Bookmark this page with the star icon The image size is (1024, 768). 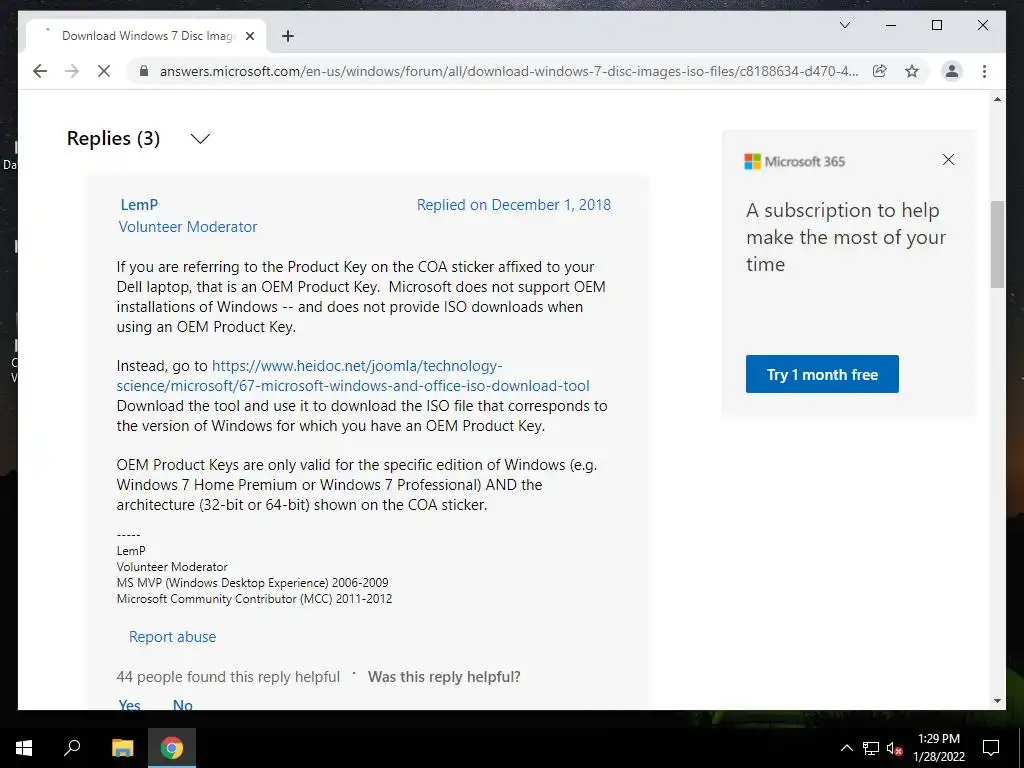[912, 71]
